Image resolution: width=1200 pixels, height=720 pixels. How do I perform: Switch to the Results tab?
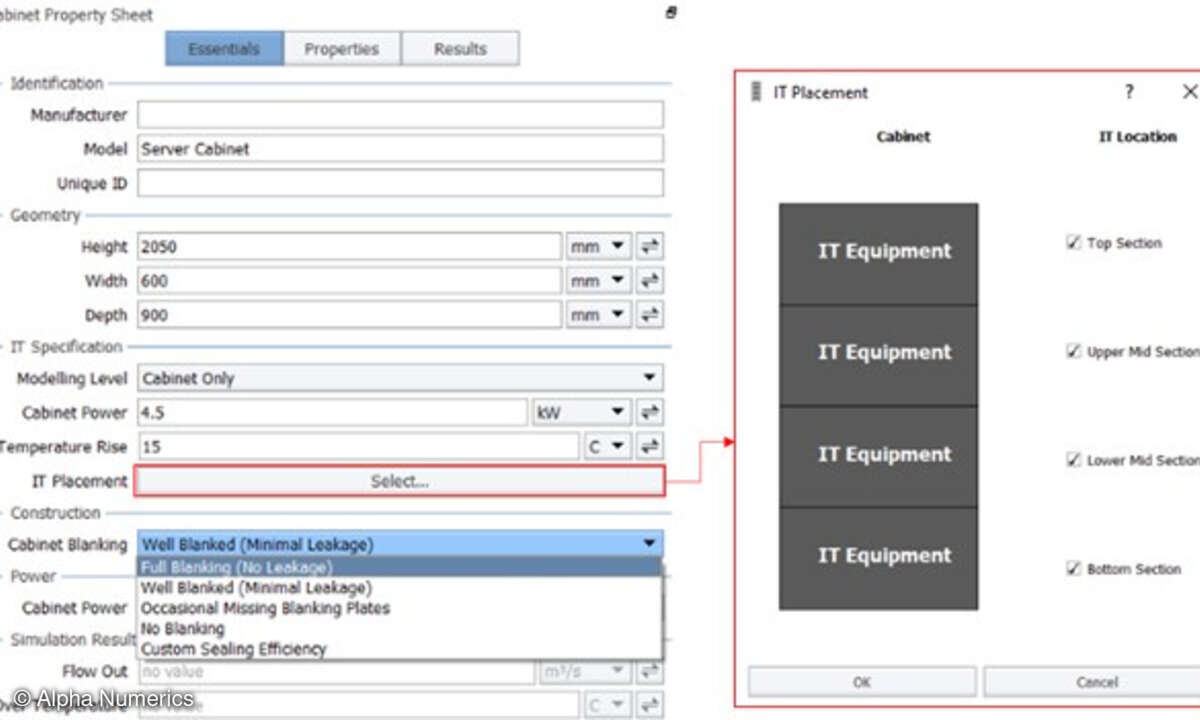click(x=460, y=49)
